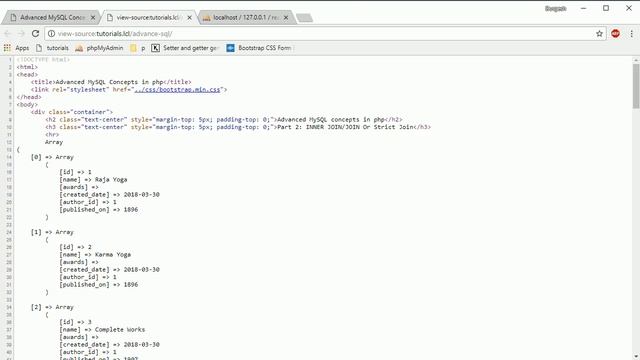The height and width of the screenshot is (360, 640).
Task: Open the yellow folder bookmark labeled p
Action: pyautogui.click(x=138, y=48)
